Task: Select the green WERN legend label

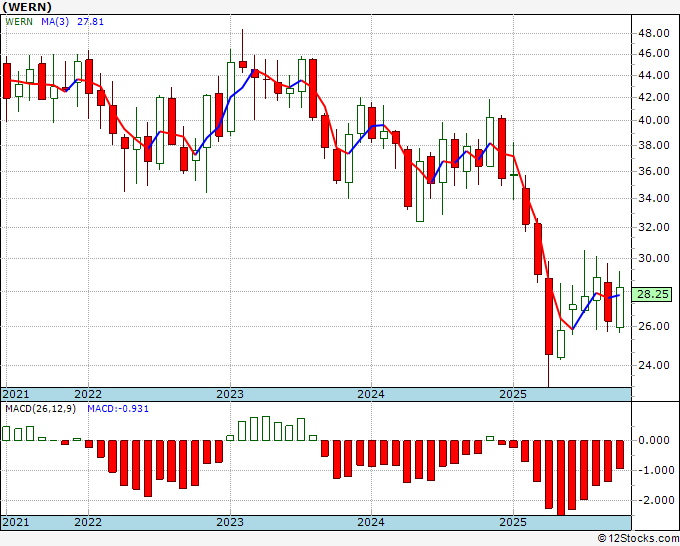Action: coord(19,22)
